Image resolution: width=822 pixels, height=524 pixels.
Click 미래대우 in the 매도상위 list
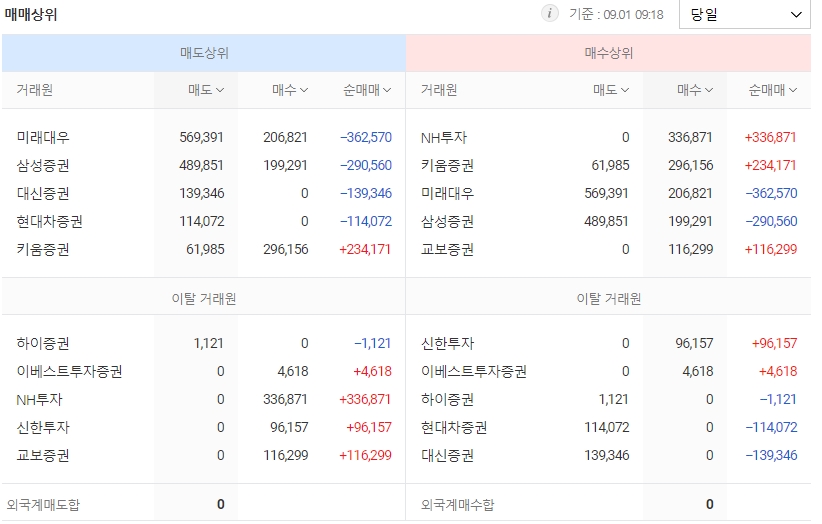point(43,137)
